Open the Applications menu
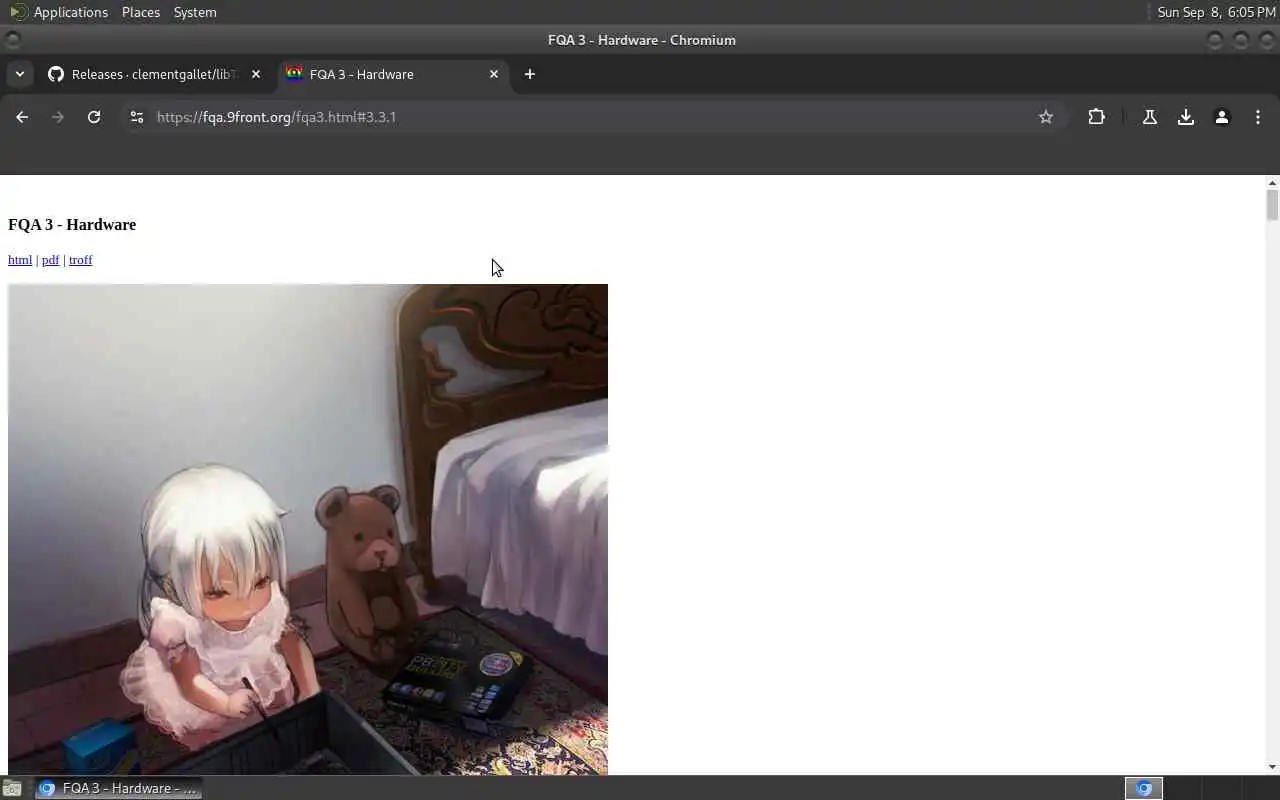This screenshot has width=1280, height=800. (x=60, y=12)
